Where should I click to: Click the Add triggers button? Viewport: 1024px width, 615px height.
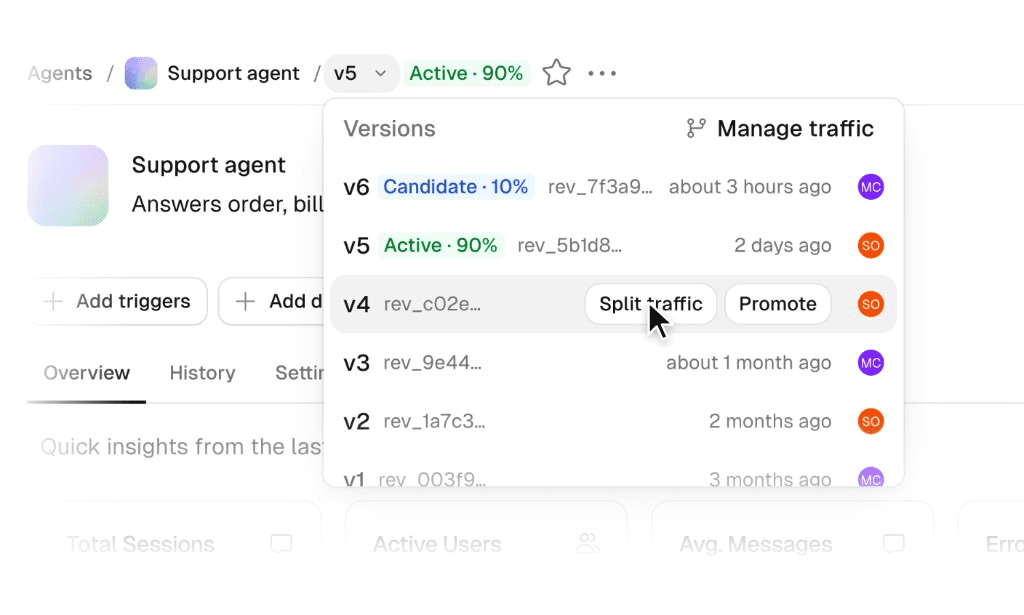tap(117, 301)
